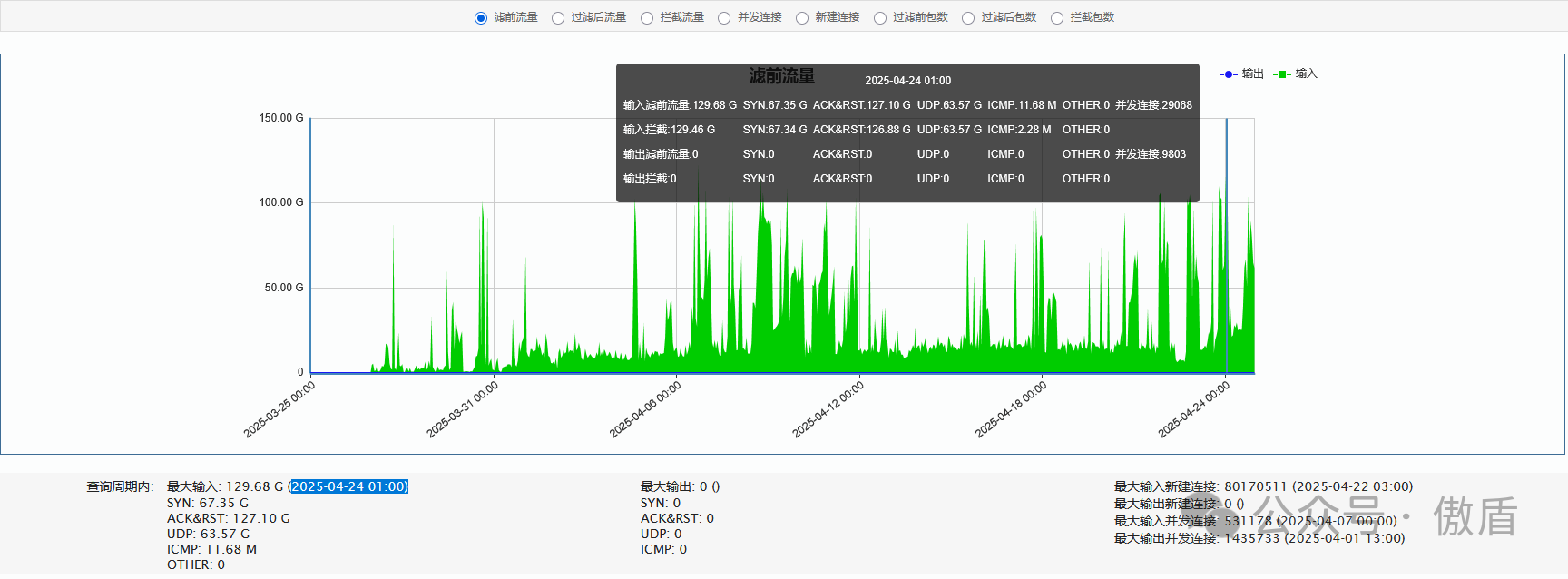
Task: Click the 滤前流量 tooltip title
Action: tap(781, 76)
